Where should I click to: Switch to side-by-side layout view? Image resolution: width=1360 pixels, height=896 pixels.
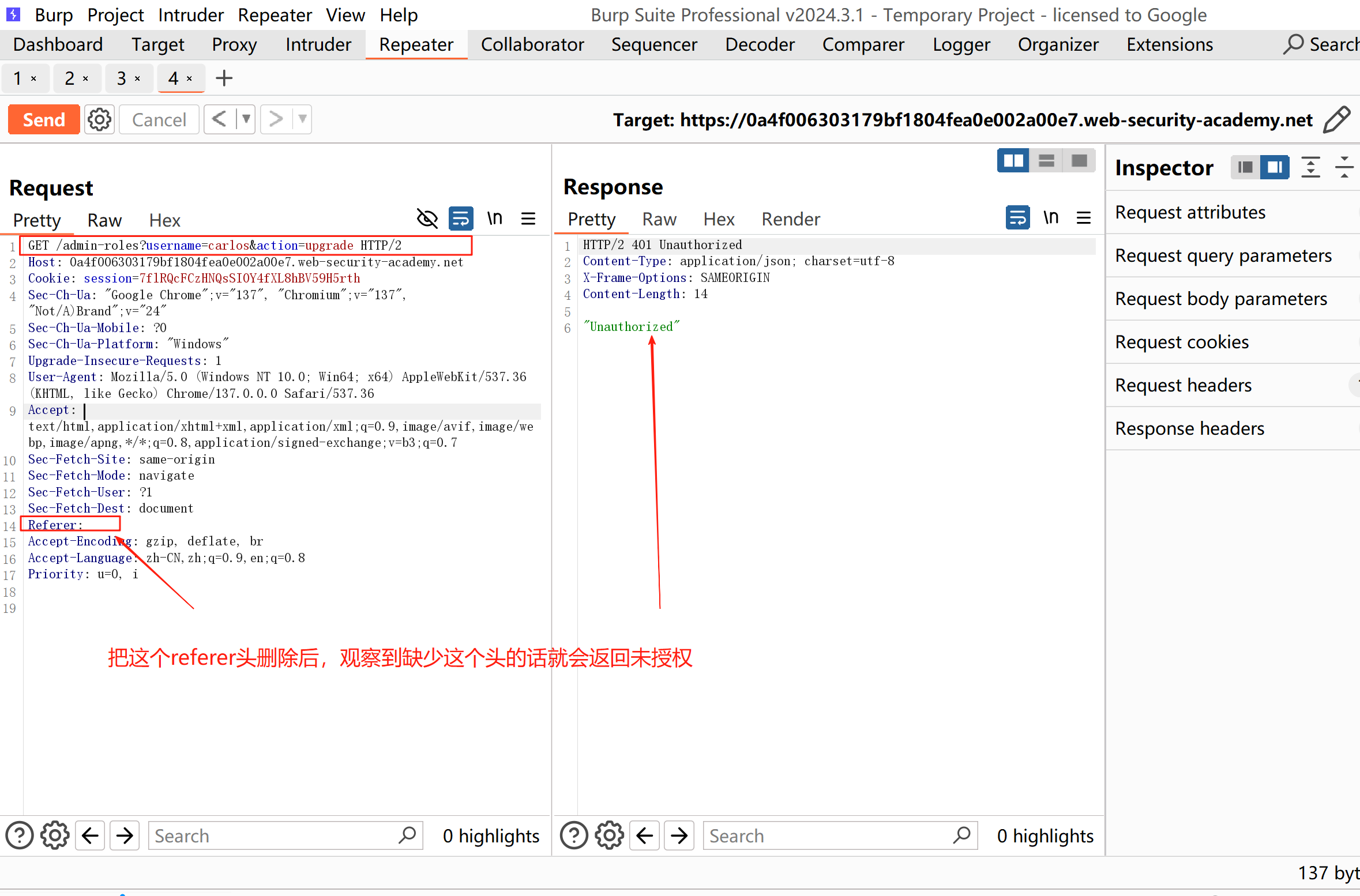pyautogui.click(x=1013, y=160)
